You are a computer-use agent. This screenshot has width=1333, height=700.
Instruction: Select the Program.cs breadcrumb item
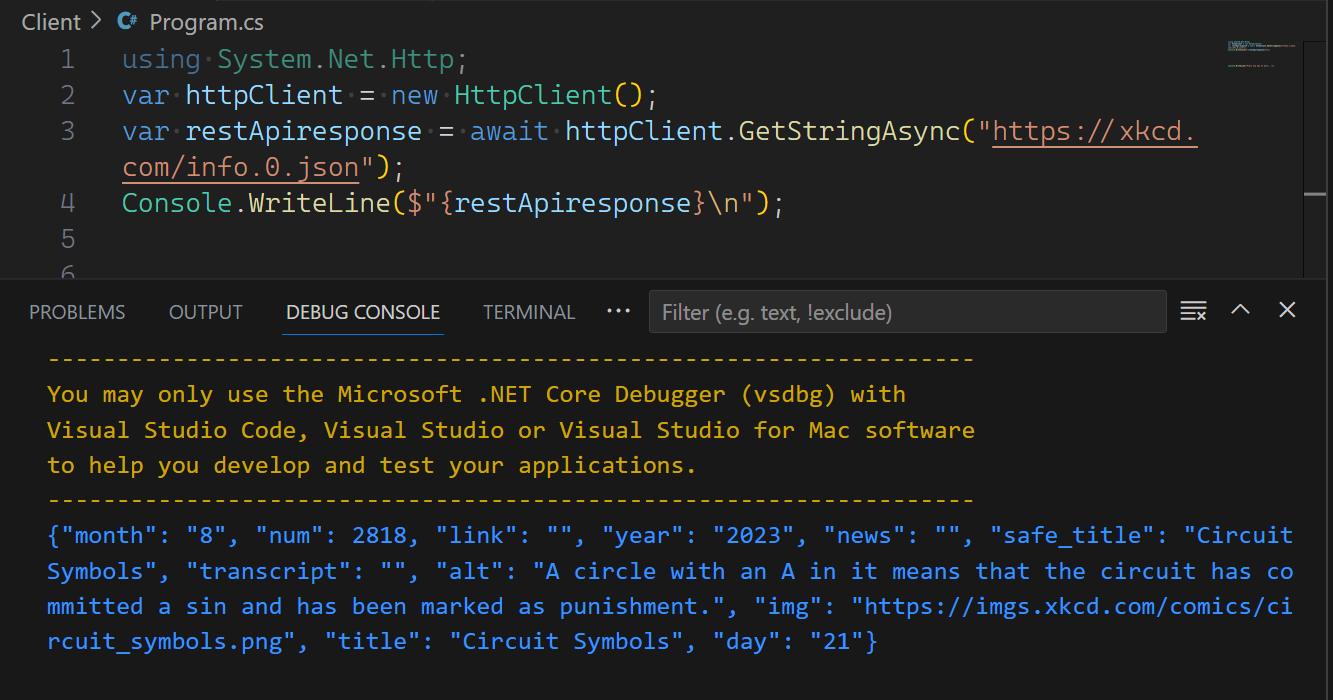[x=206, y=21]
